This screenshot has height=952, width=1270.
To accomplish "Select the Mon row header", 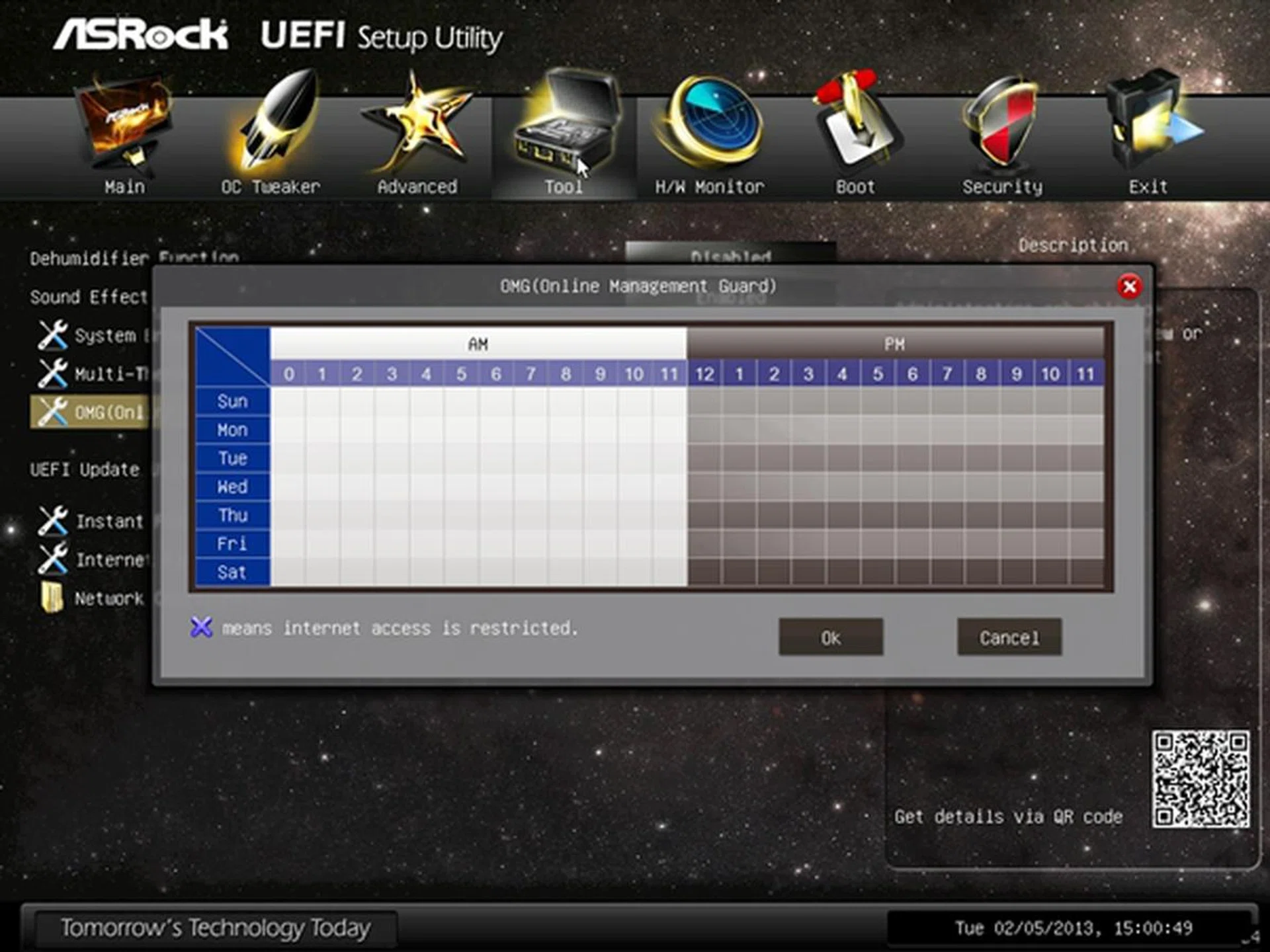I will point(232,430).
